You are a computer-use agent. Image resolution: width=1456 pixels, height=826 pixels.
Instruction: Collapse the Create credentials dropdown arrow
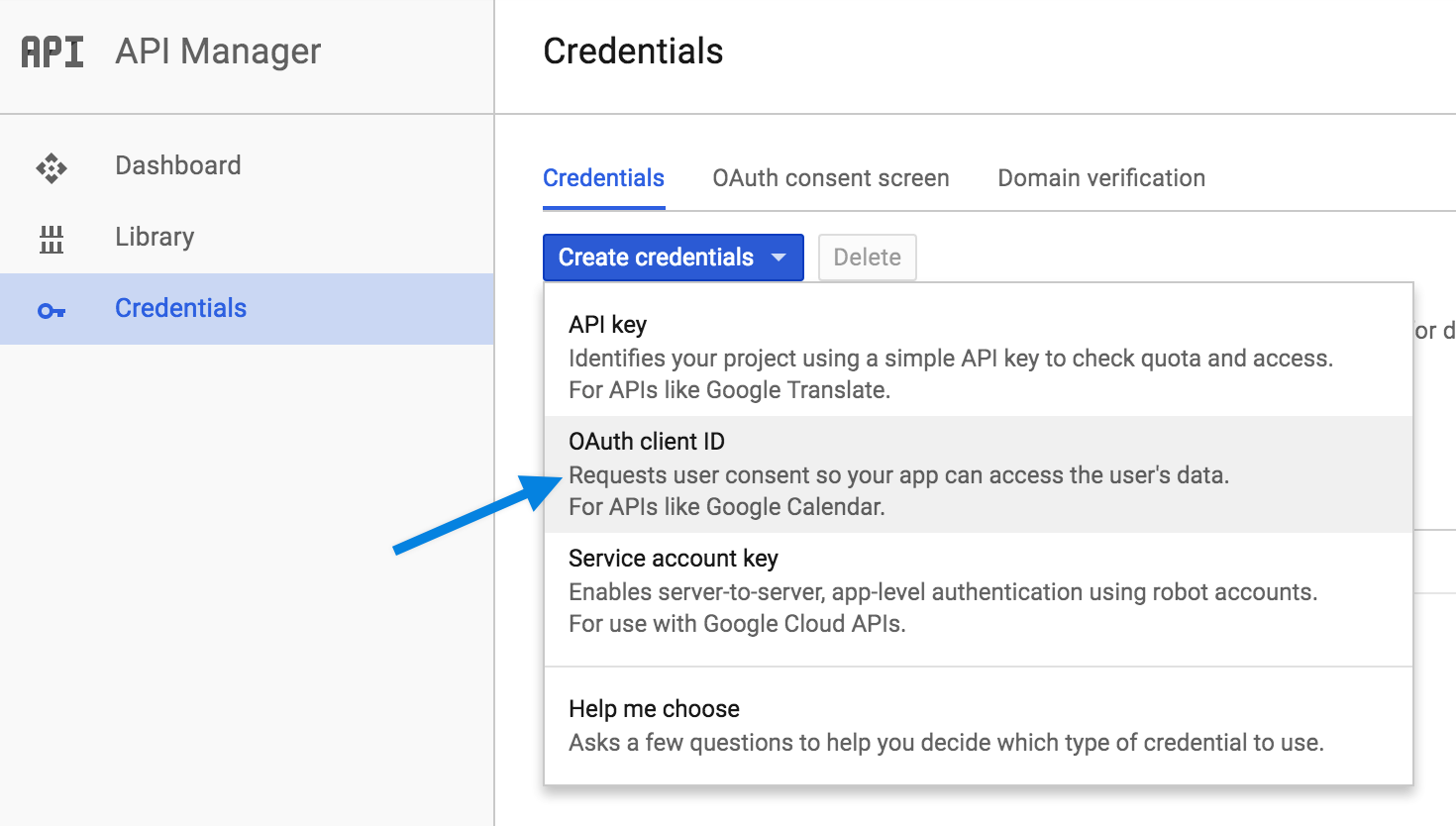coord(779,258)
